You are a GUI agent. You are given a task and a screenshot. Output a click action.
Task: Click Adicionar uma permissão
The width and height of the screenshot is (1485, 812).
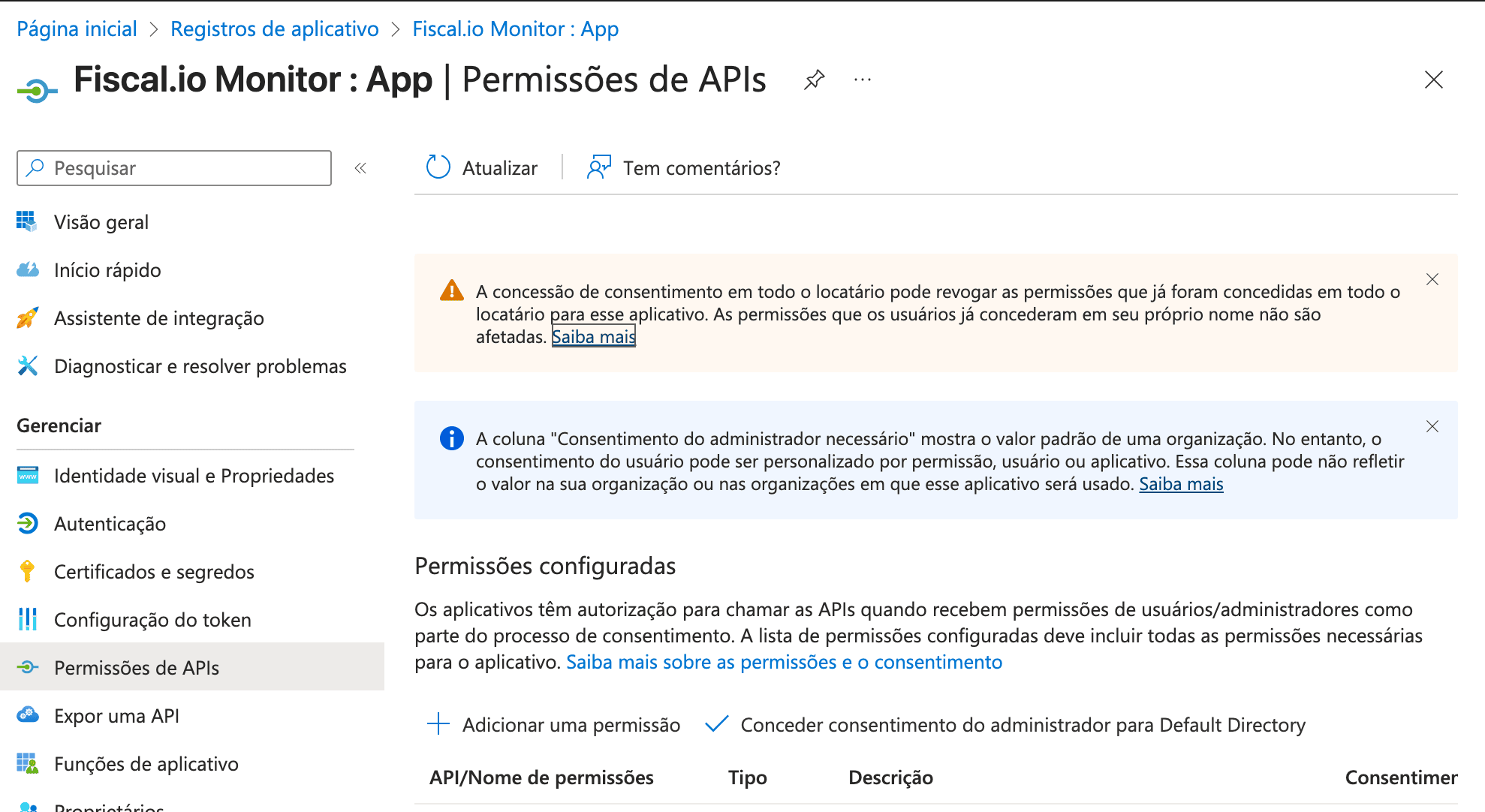(x=571, y=725)
